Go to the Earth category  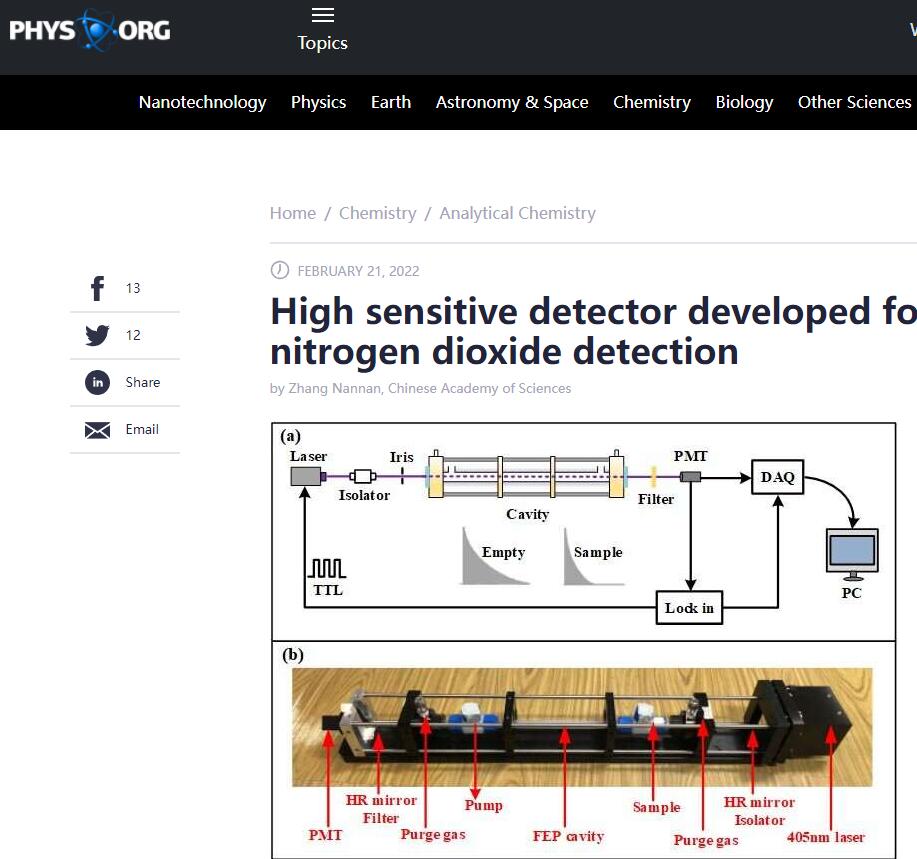pyautogui.click(x=391, y=102)
